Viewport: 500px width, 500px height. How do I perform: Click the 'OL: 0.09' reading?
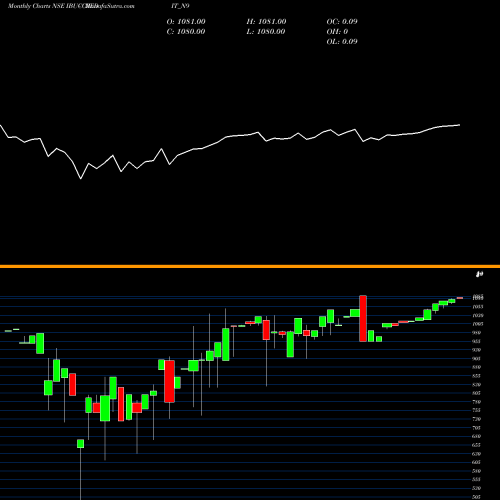pos(342,42)
